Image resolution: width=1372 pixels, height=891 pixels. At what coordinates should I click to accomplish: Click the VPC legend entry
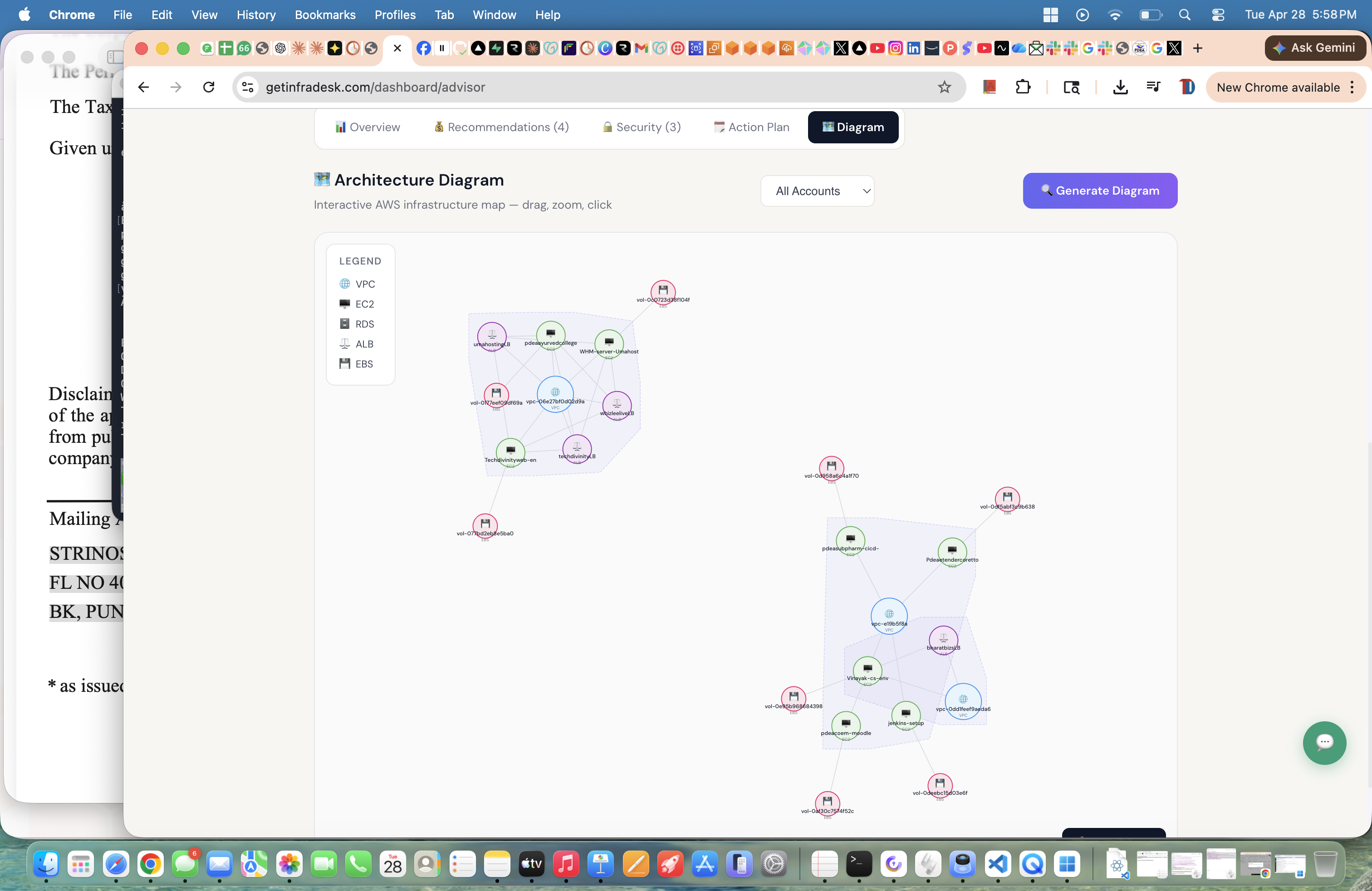click(x=358, y=284)
